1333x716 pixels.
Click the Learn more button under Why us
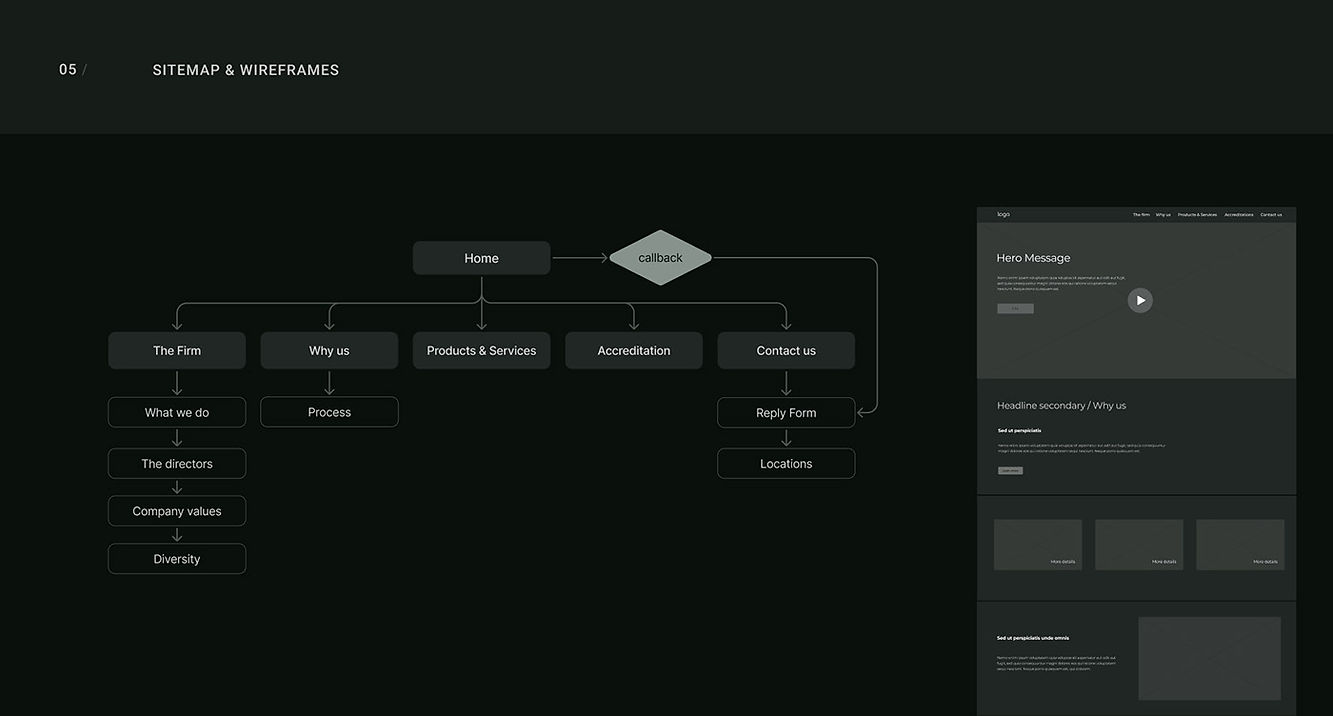click(1010, 470)
